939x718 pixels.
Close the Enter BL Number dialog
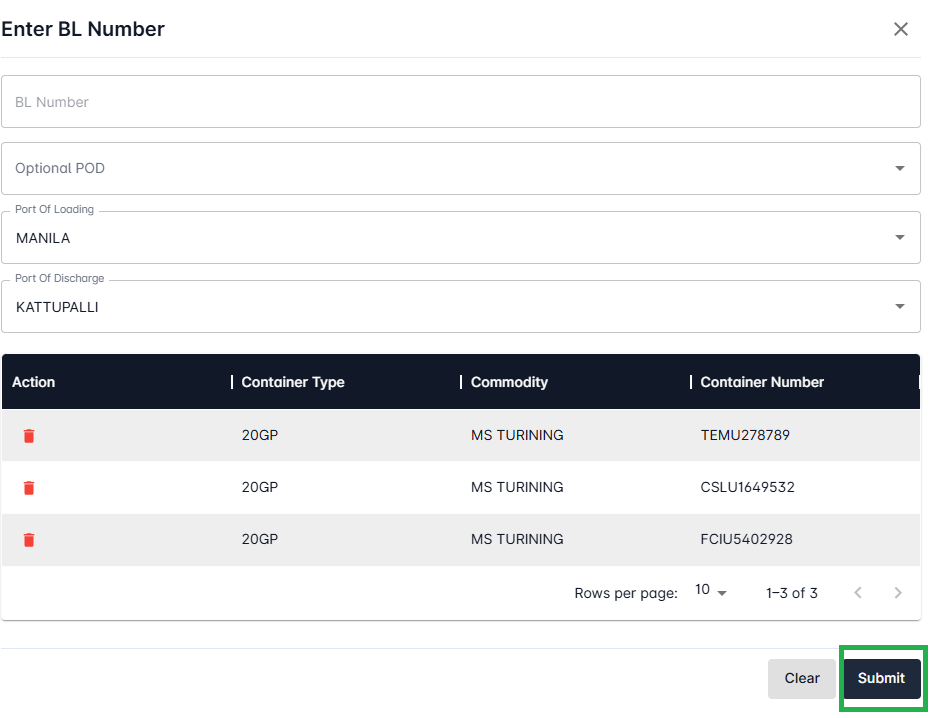click(x=901, y=29)
